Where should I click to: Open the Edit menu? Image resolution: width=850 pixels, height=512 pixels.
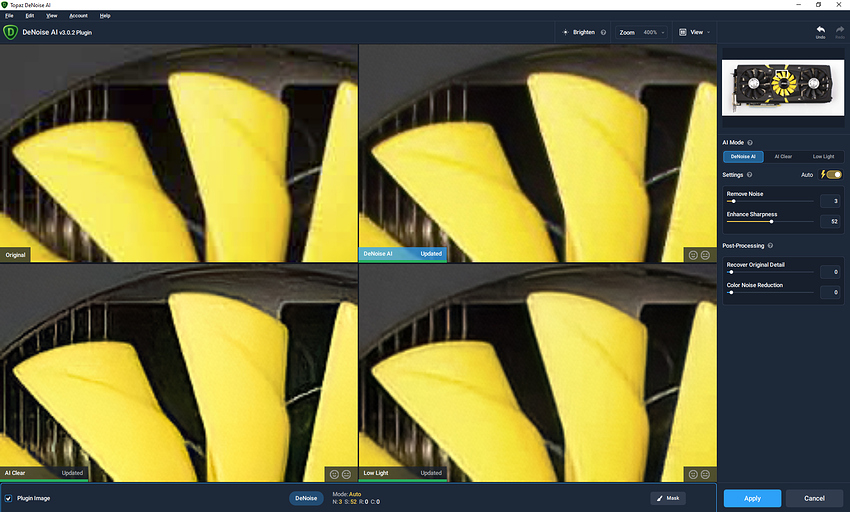(x=30, y=16)
